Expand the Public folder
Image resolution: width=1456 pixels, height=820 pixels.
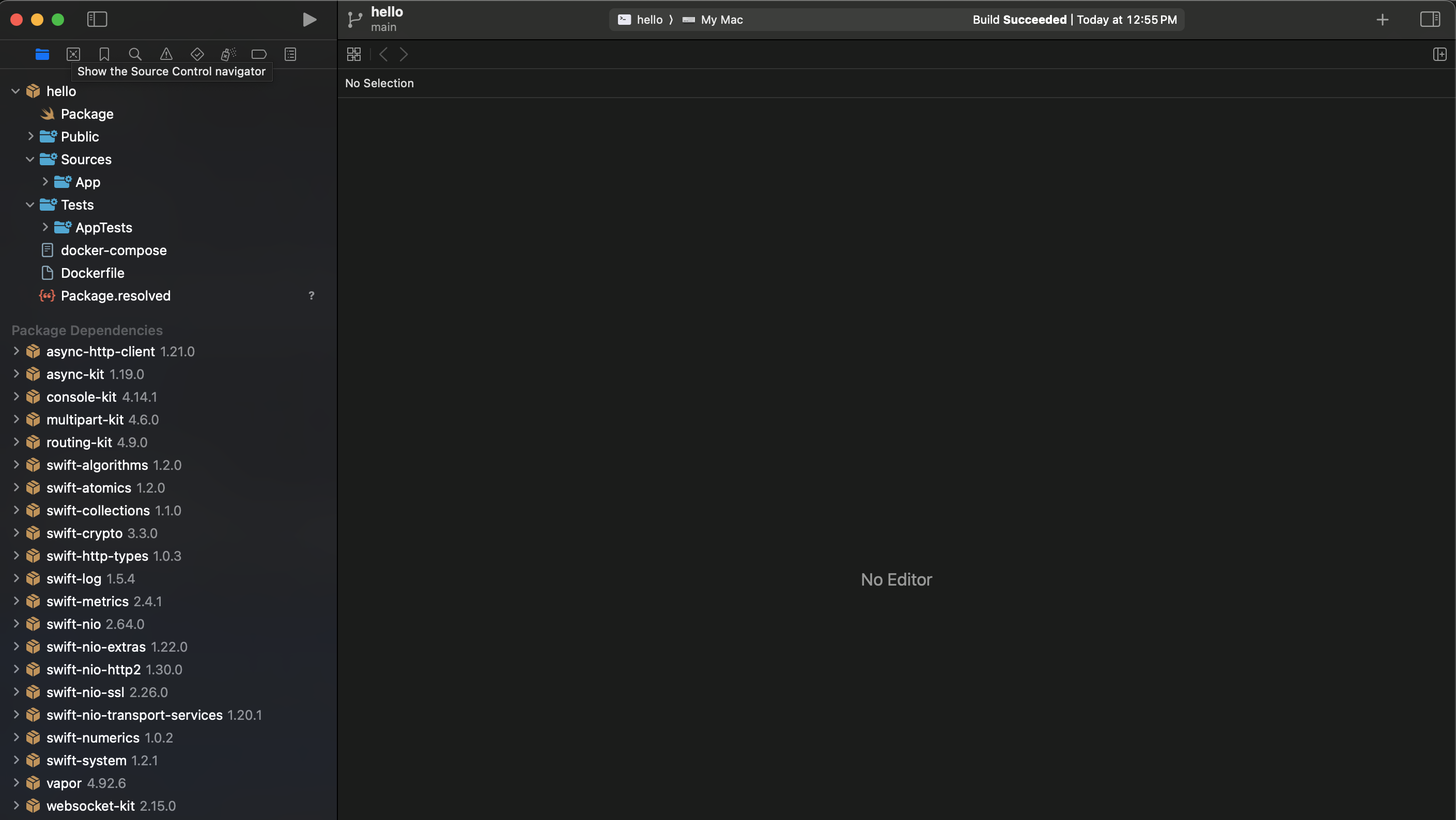(x=30, y=137)
